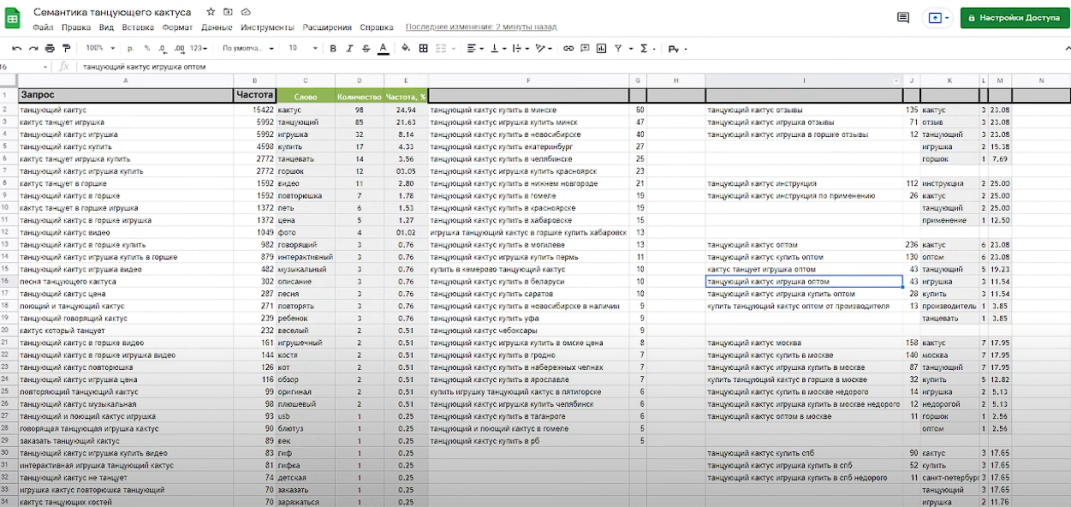Click the text color underlined A

[x=383, y=49]
